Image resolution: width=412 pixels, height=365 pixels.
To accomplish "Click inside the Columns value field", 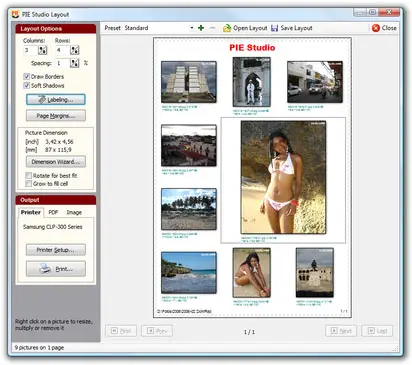I will click(x=31, y=50).
